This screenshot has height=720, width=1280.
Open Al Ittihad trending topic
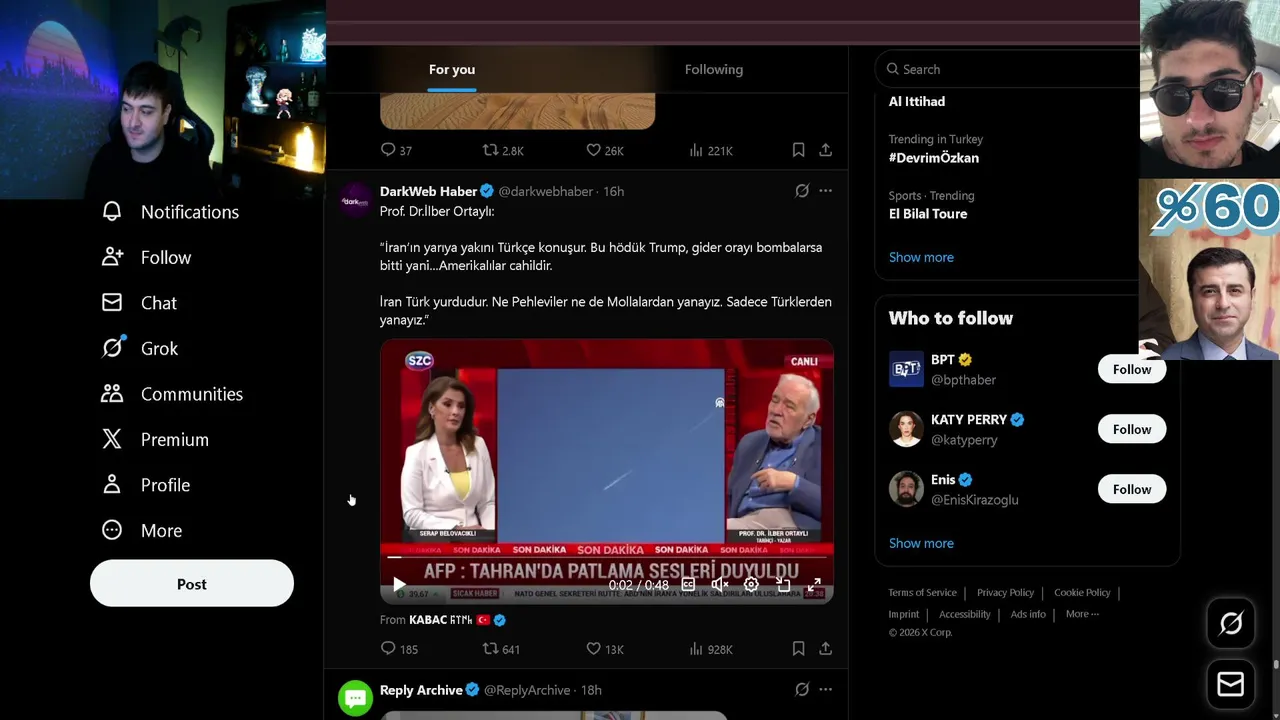(917, 101)
